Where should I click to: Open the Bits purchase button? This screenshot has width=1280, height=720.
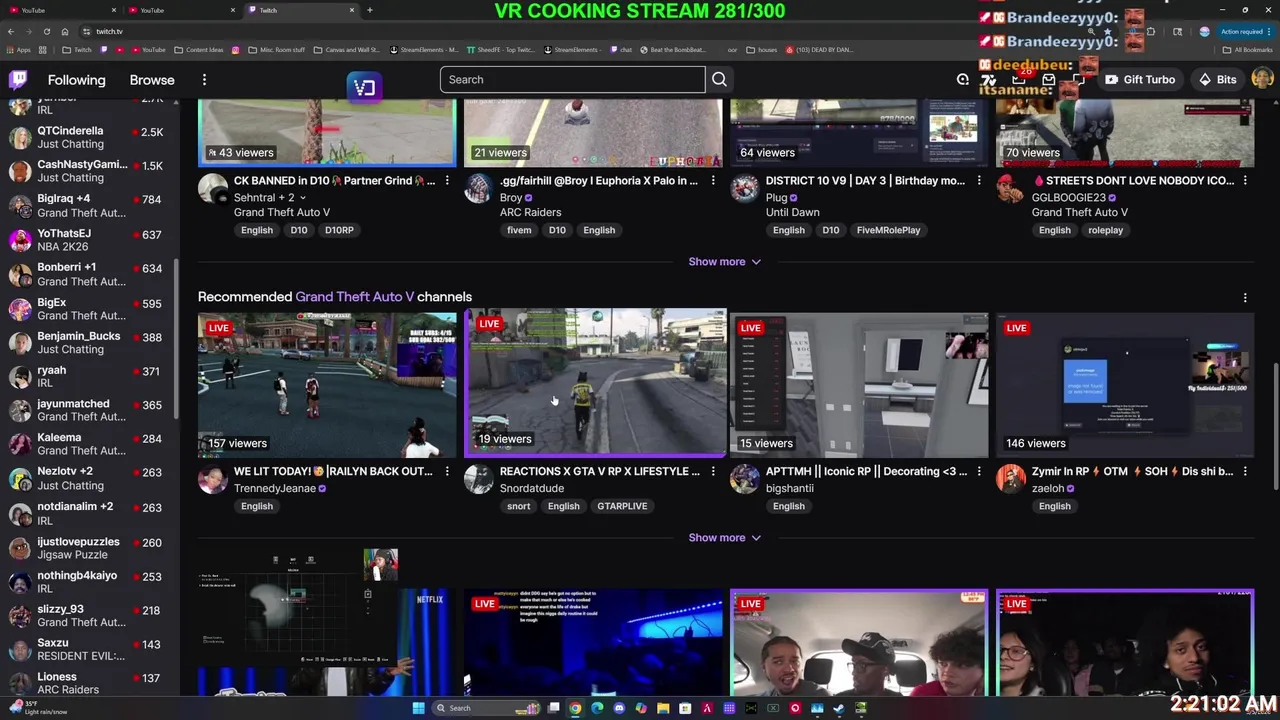[x=1218, y=80]
